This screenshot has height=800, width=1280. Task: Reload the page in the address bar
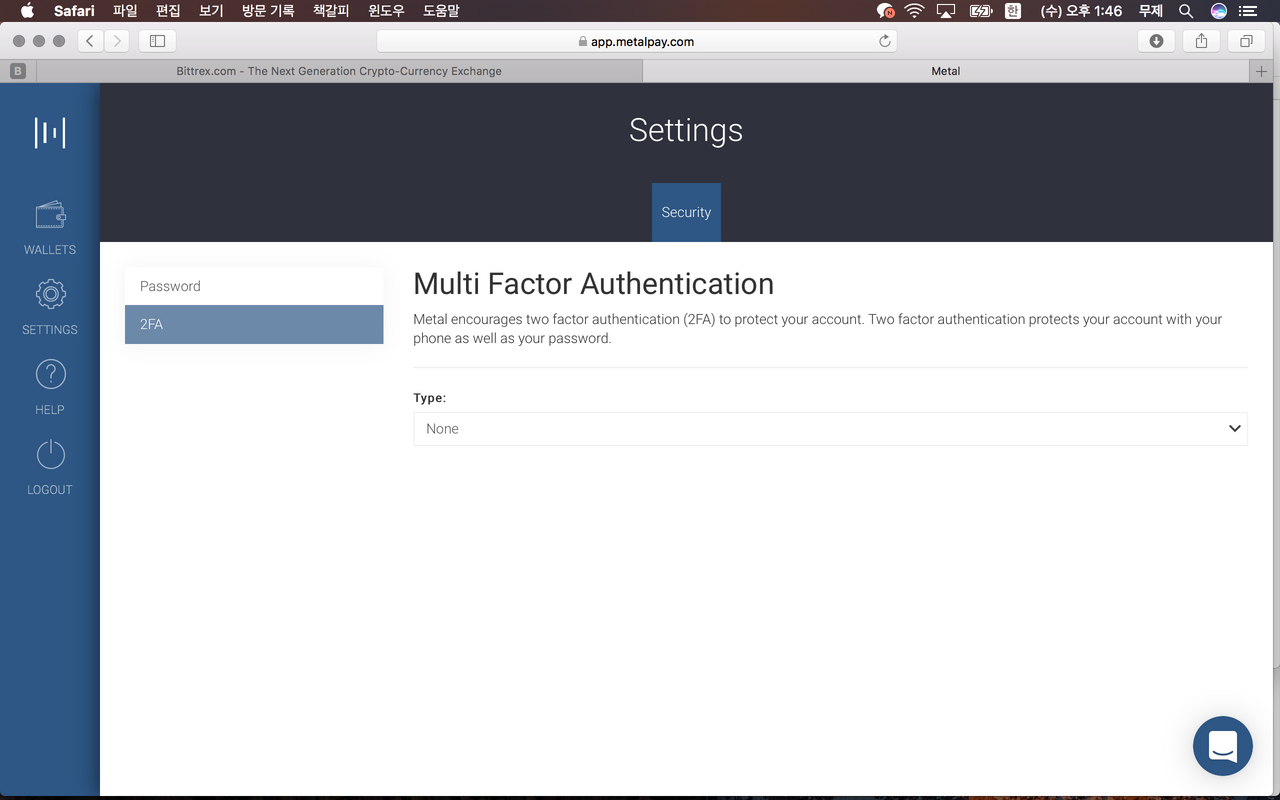884,41
